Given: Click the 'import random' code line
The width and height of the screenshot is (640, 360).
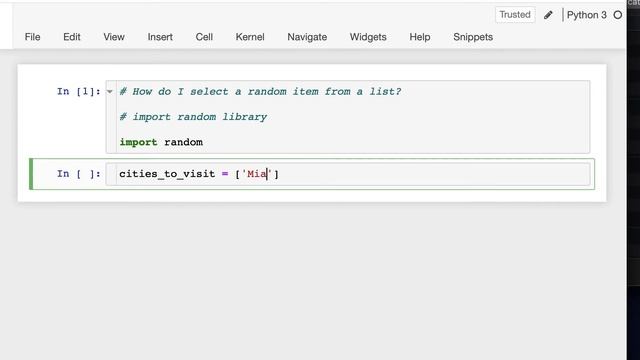Looking at the screenshot, I should (161, 142).
